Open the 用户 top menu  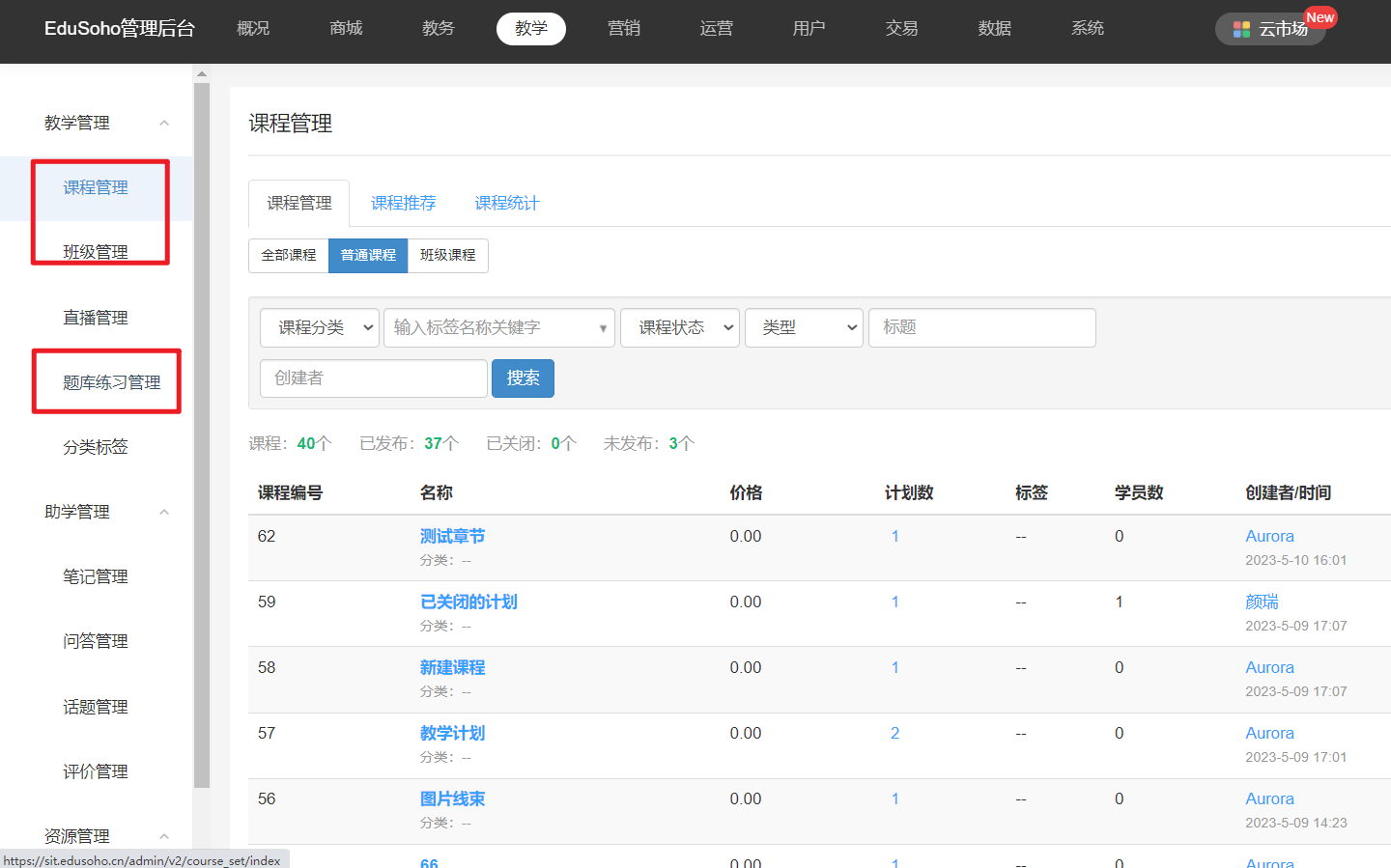[x=809, y=29]
